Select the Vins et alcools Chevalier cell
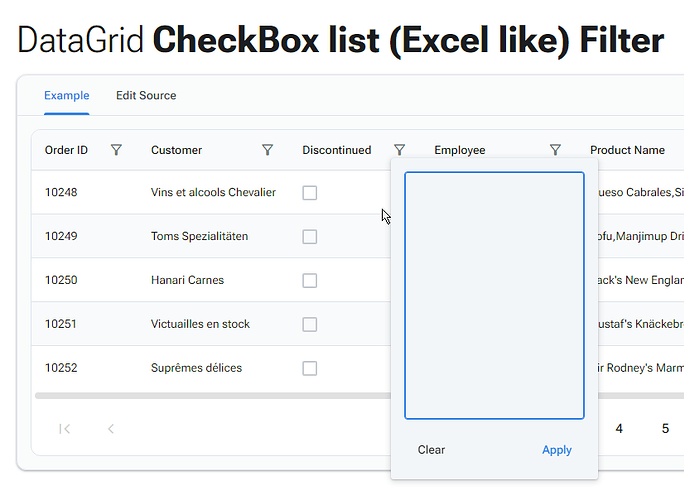Screen dimensions: 684x500 [x=213, y=192]
